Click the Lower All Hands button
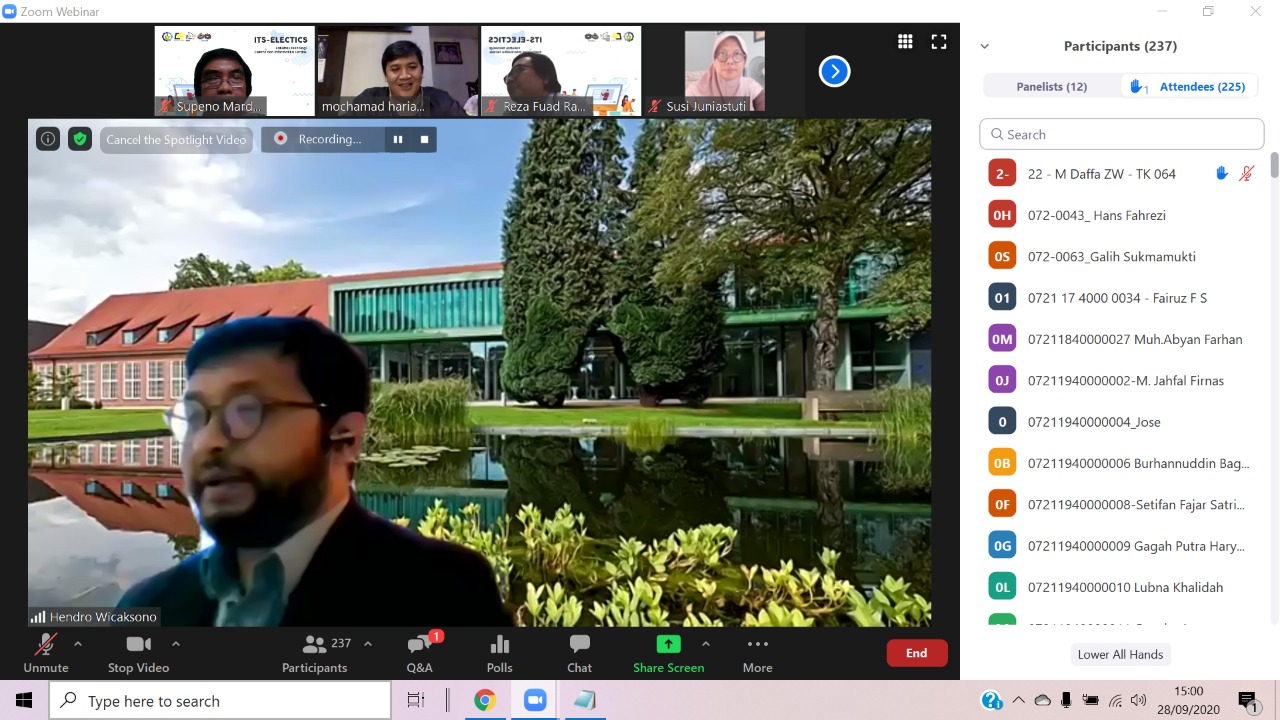The height and width of the screenshot is (720, 1280). click(1120, 654)
